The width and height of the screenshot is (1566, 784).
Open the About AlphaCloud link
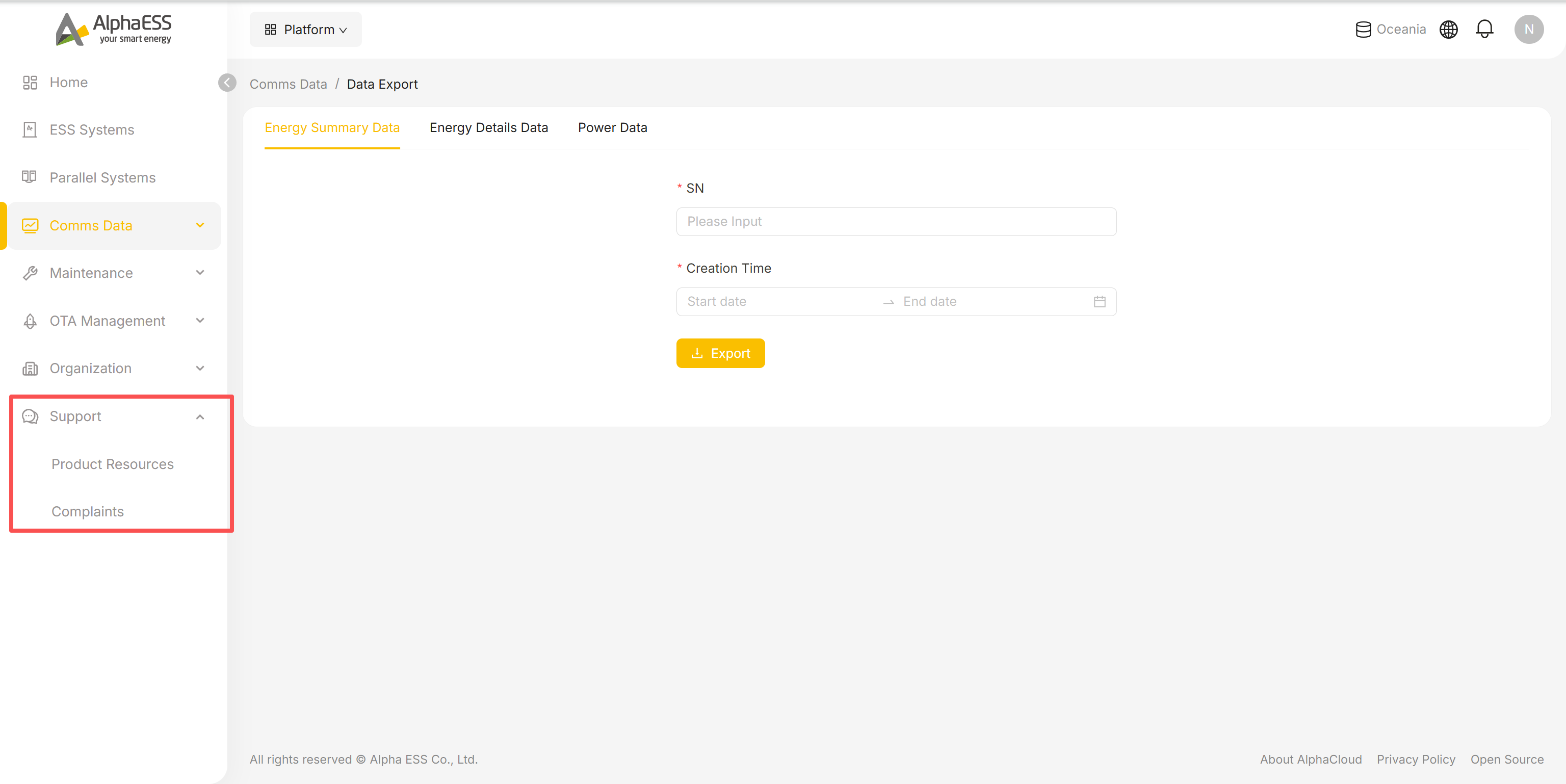coord(1311,759)
